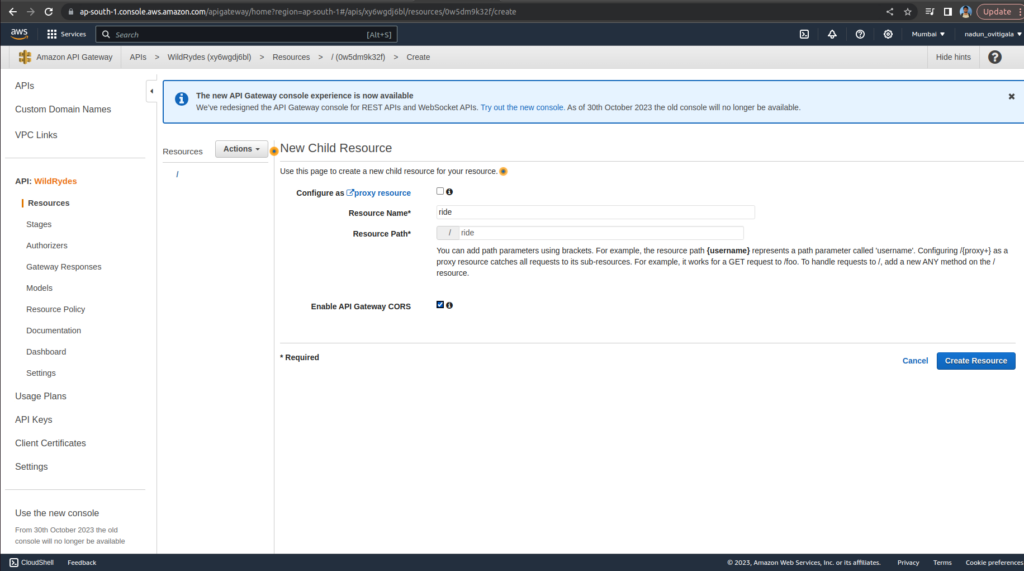Viewport: 1024px width, 571px height.
Task: Uncheck Enable API Gateway CORS box
Action: pos(440,304)
